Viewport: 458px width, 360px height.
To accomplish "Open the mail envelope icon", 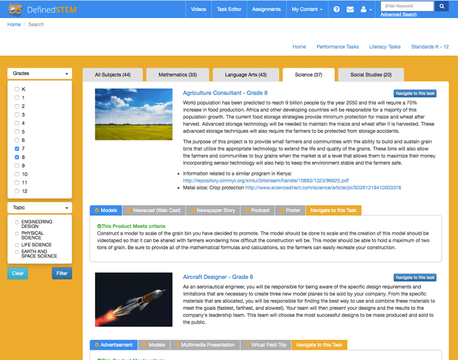I will click(x=350, y=9).
